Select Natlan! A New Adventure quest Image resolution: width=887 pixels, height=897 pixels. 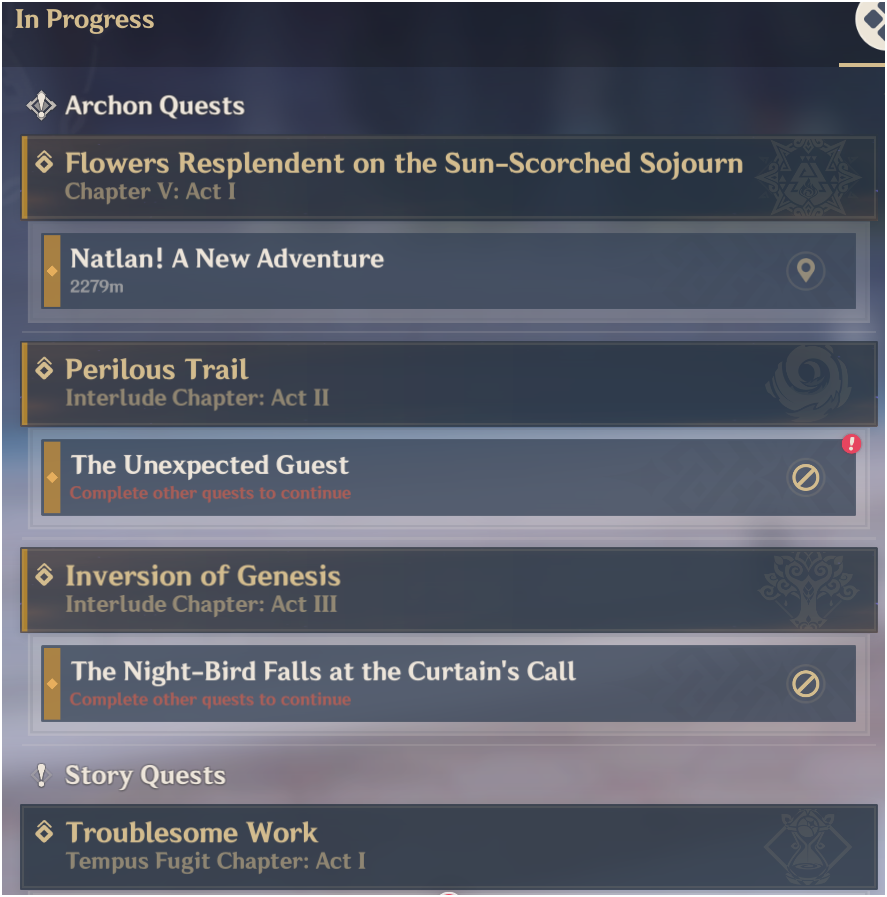tap(449, 271)
